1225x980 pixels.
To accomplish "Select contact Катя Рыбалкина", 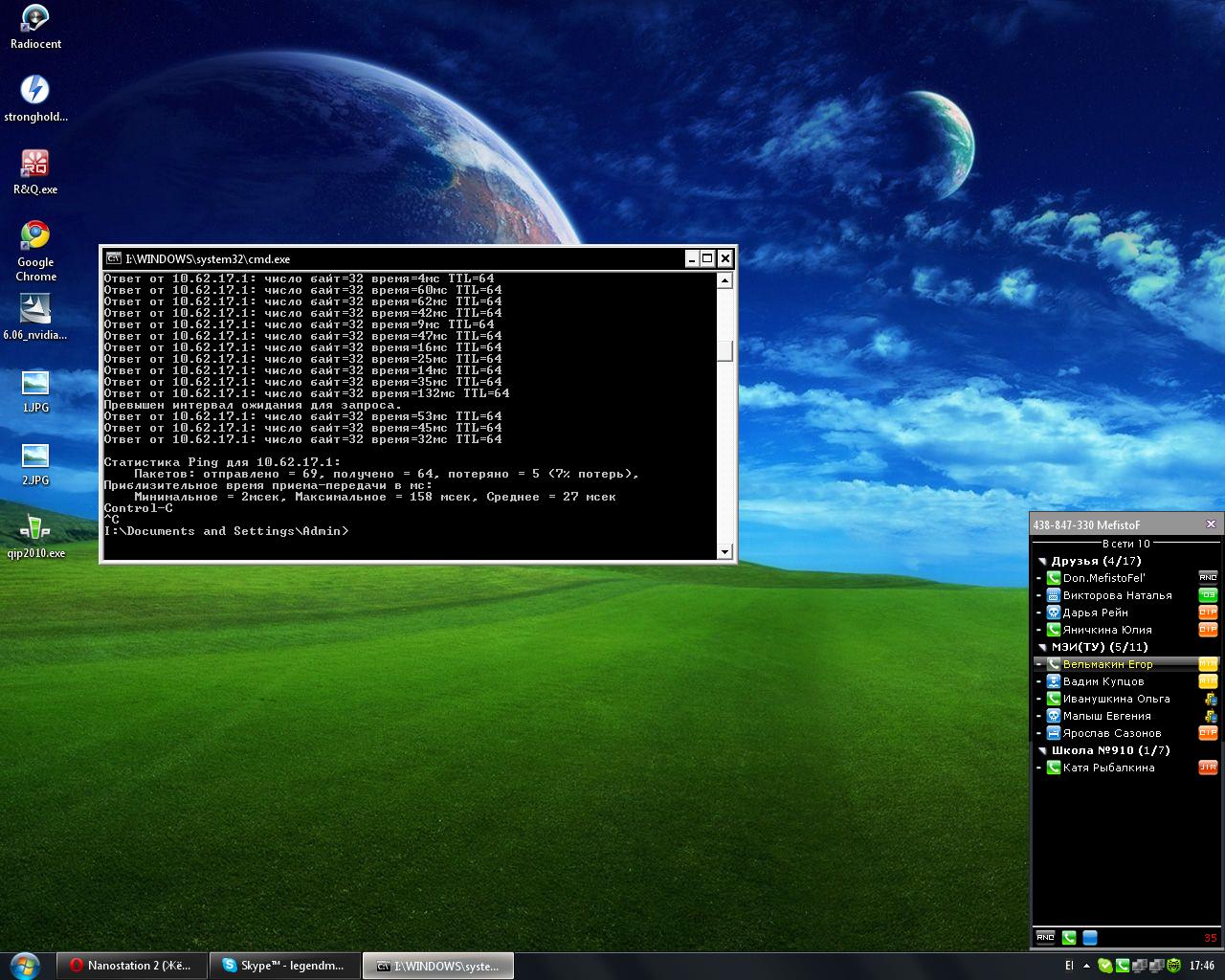I will pyautogui.click(x=1108, y=768).
